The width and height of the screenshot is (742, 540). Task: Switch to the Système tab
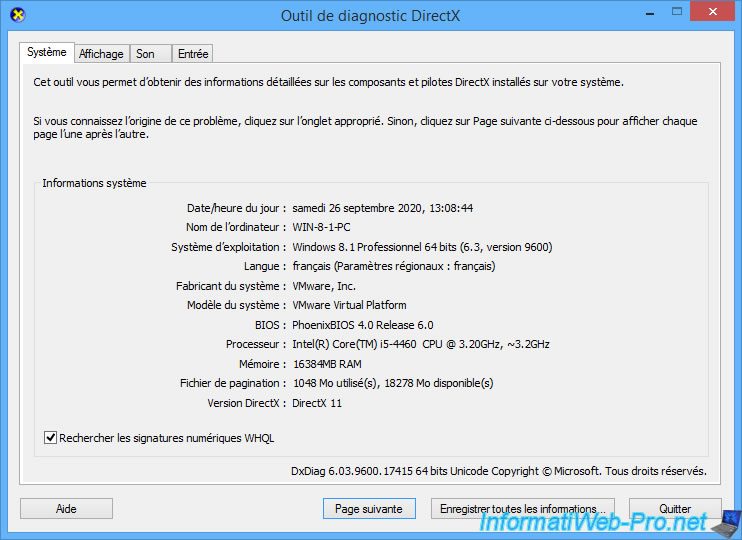click(46, 52)
